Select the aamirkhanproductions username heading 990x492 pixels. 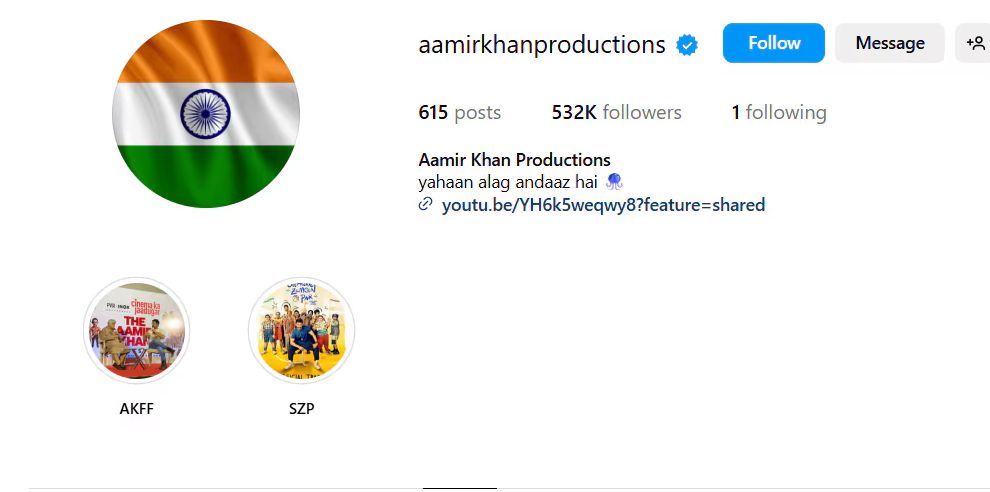542,45
